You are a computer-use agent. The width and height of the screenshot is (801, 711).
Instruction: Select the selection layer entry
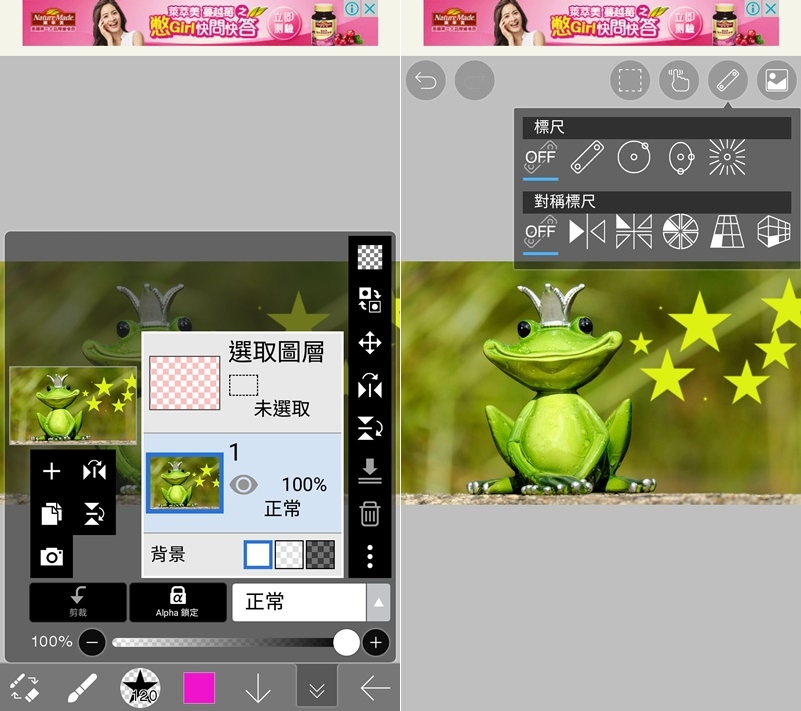coord(243,381)
